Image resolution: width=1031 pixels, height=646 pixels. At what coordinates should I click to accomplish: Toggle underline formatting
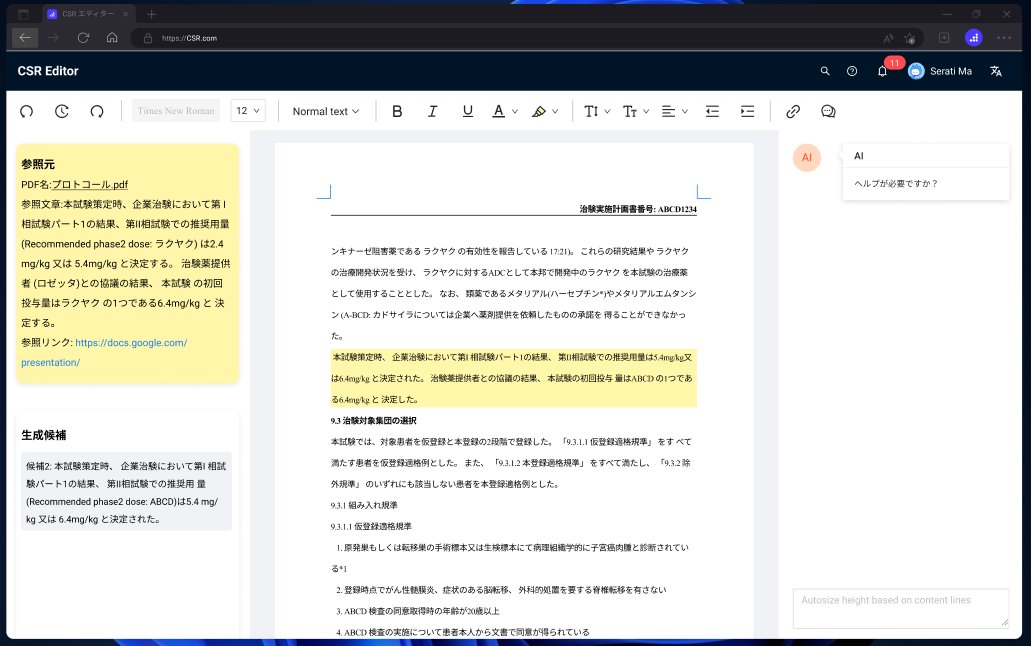[468, 111]
